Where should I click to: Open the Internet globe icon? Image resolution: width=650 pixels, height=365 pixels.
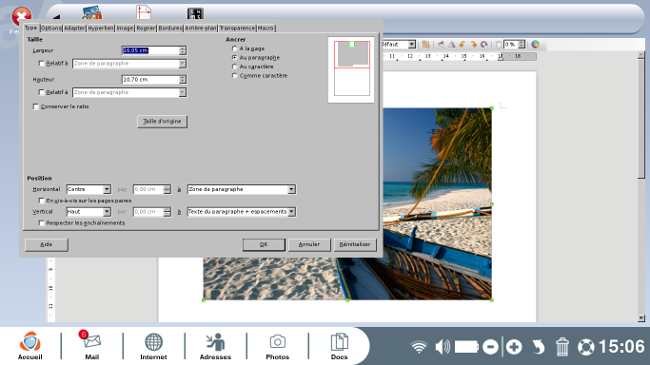[153, 345]
